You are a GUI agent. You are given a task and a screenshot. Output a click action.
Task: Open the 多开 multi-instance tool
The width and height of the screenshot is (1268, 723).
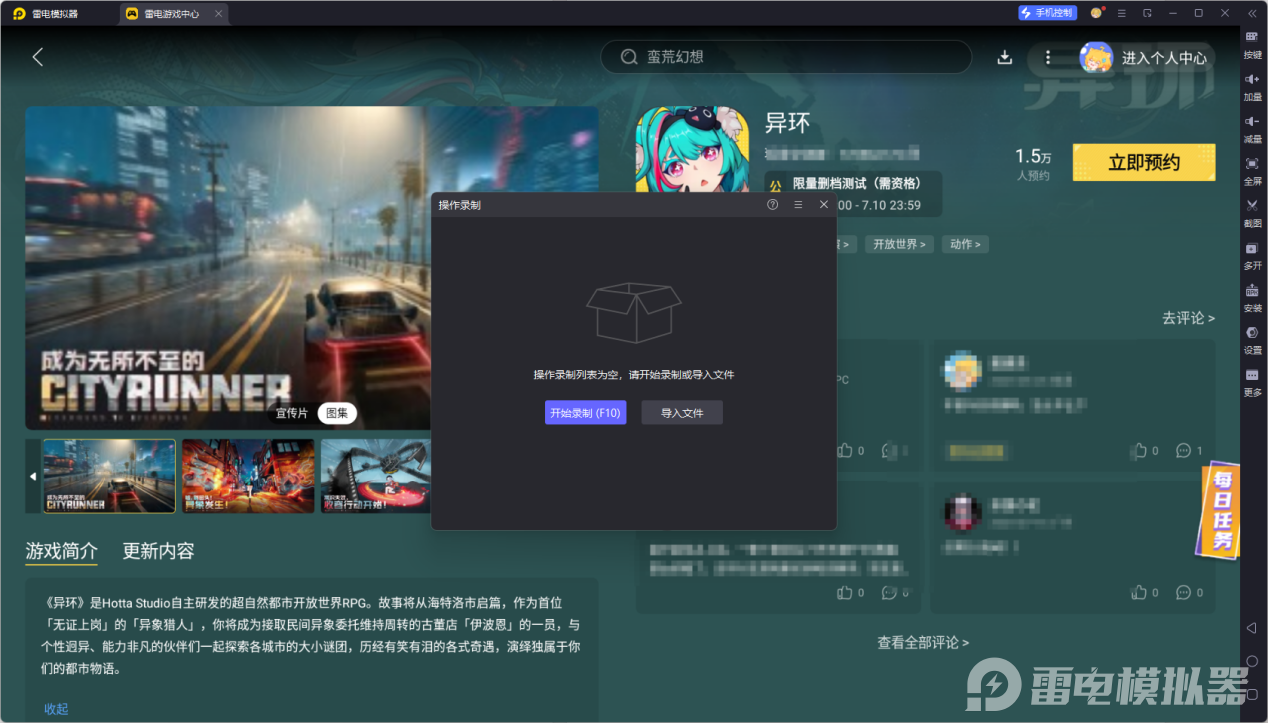(x=1252, y=255)
